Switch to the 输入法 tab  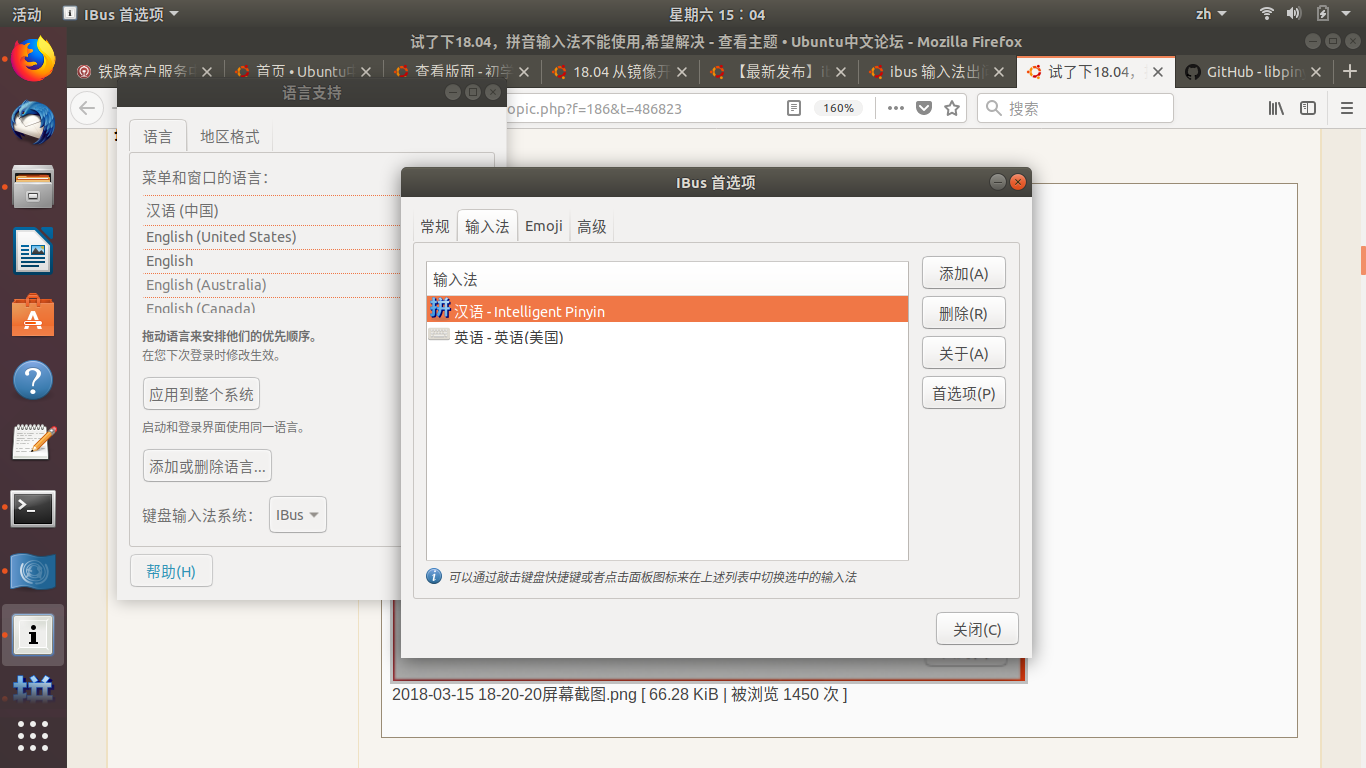[487, 227]
